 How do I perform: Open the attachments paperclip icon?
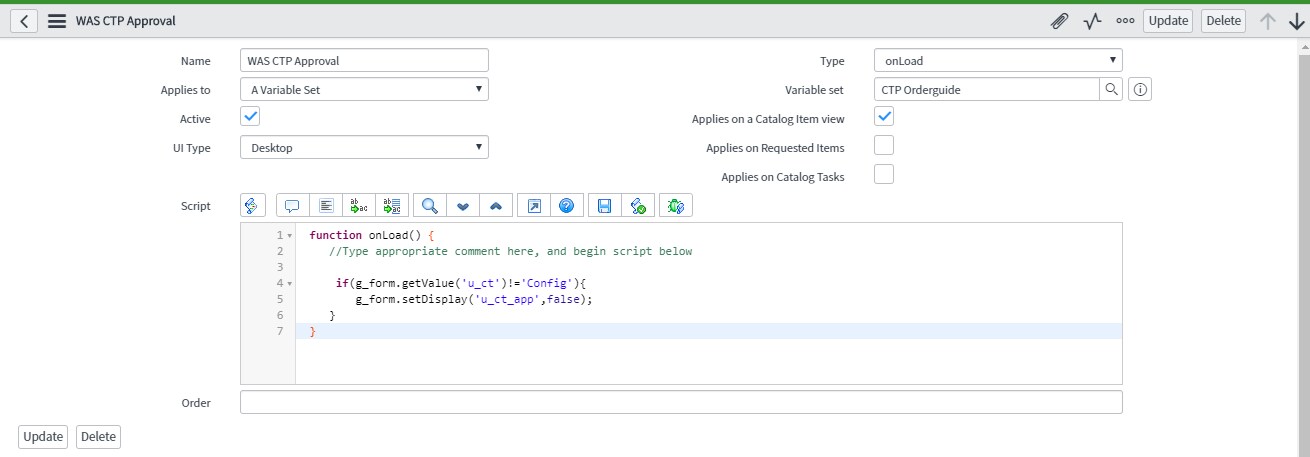pyautogui.click(x=1059, y=21)
